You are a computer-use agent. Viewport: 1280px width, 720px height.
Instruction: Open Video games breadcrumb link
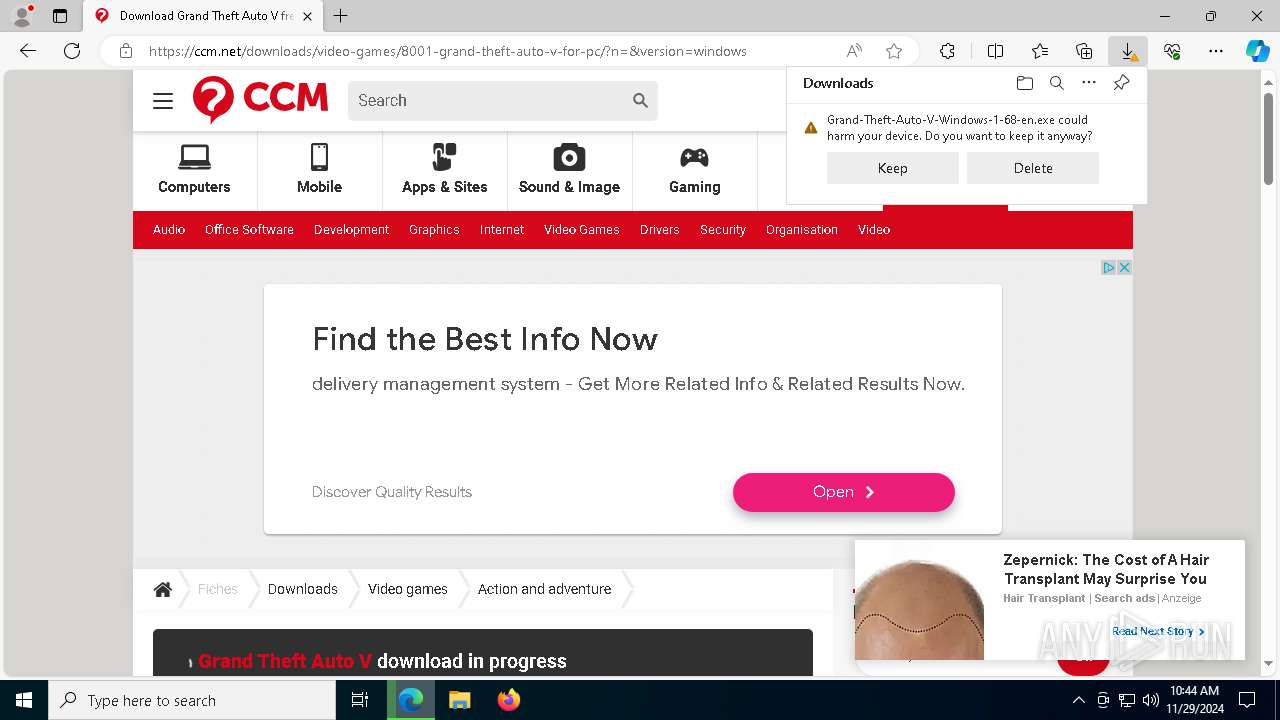pyautogui.click(x=408, y=589)
